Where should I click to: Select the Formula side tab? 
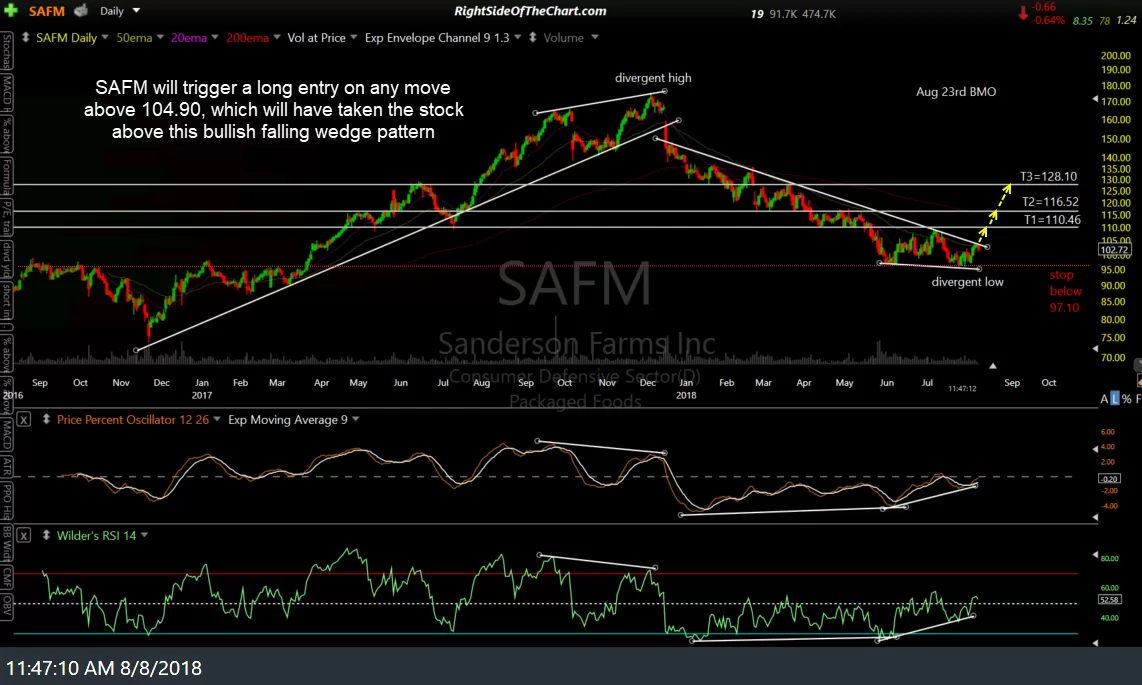click(7, 177)
